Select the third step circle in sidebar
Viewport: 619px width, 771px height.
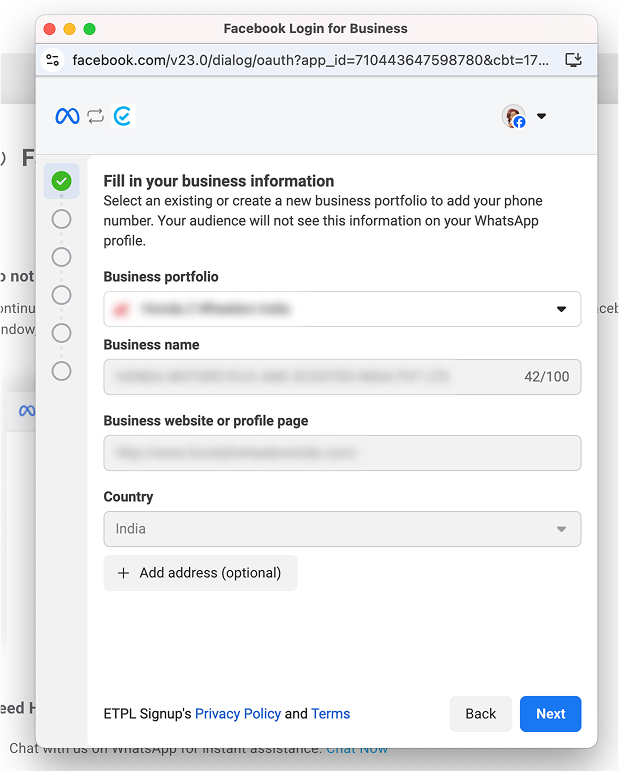(62, 257)
